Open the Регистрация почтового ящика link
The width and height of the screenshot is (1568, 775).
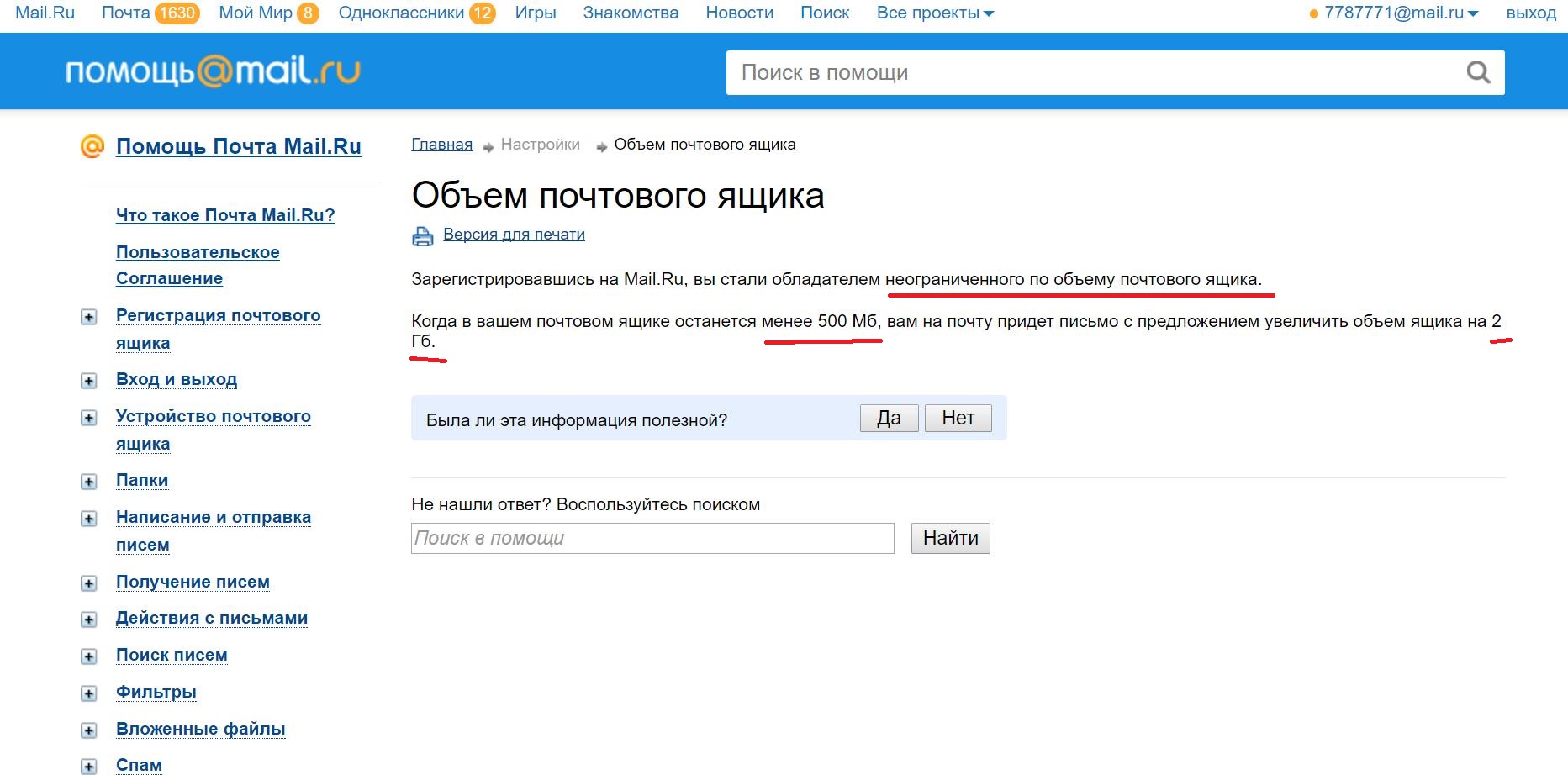pyautogui.click(x=219, y=329)
